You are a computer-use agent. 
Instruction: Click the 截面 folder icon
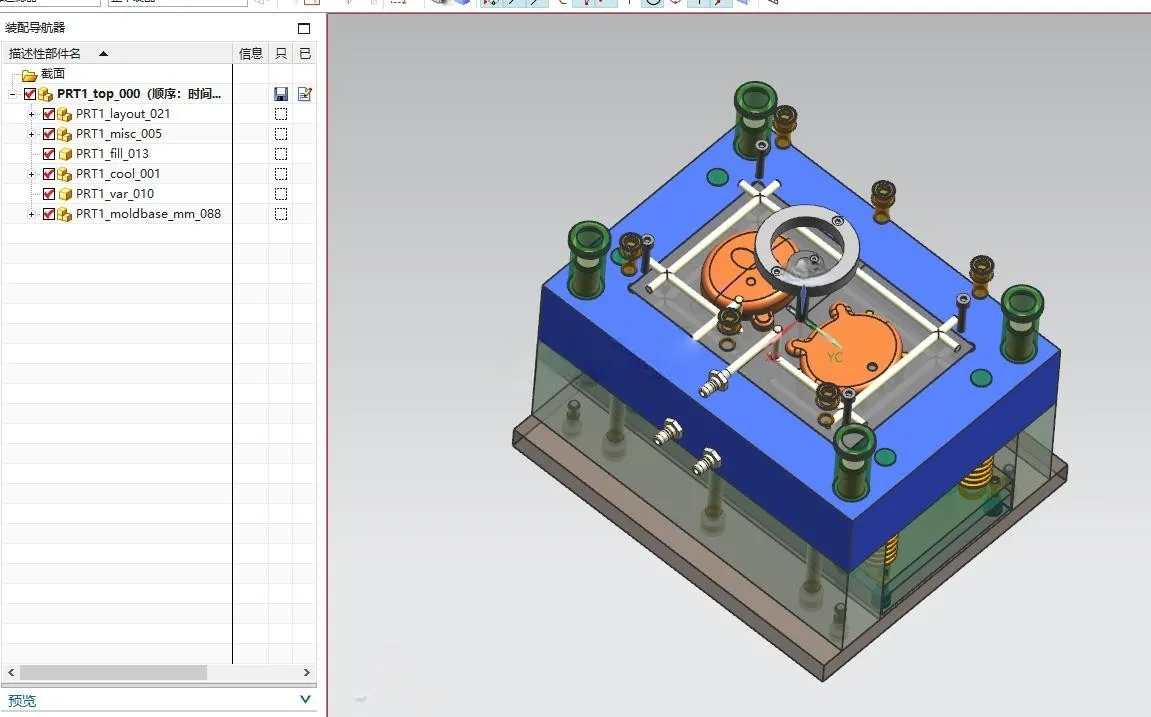tap(29, 75)
